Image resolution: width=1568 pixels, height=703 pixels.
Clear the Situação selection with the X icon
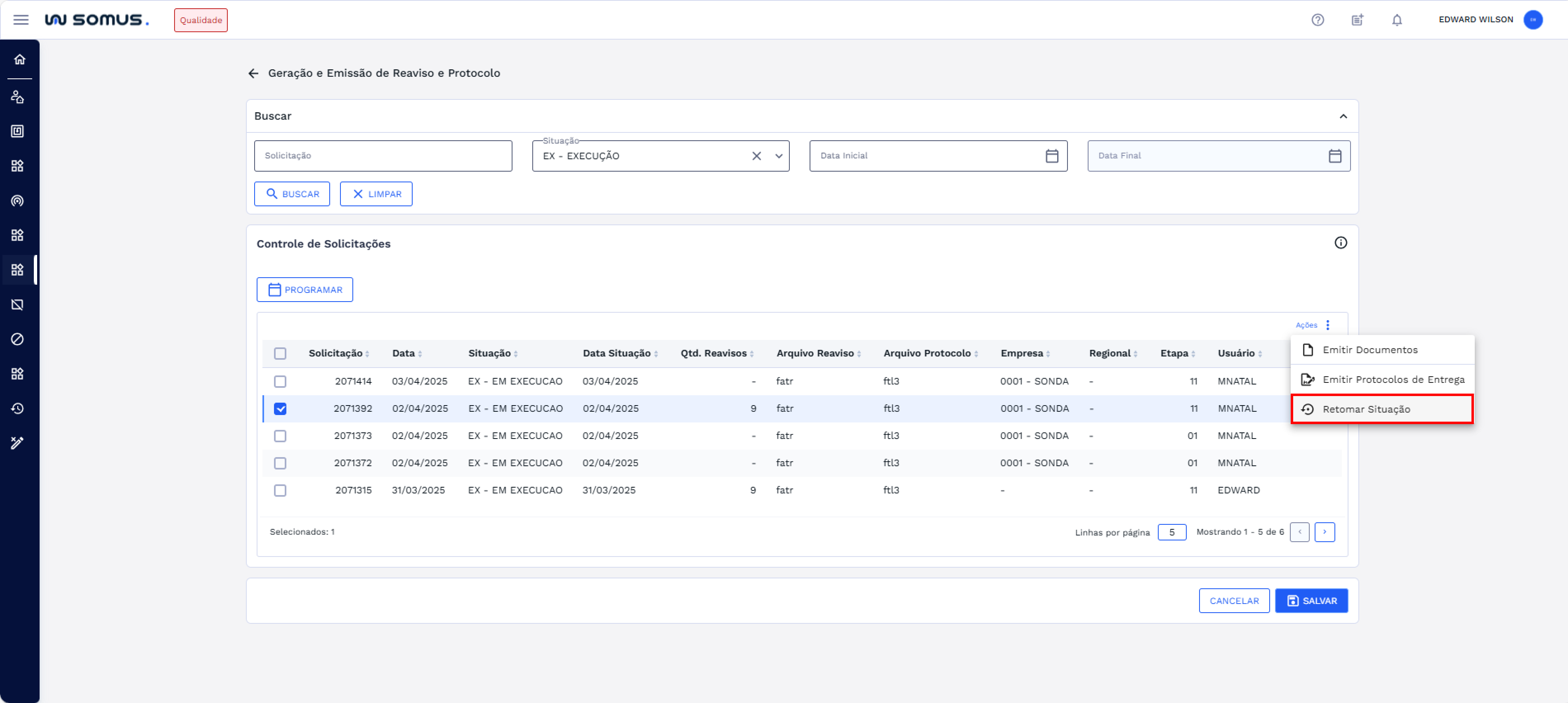756,156
